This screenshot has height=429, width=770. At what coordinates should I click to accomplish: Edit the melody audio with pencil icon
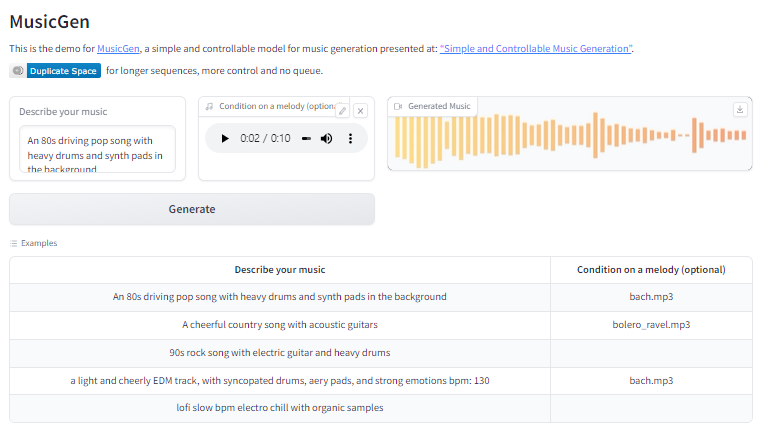[343, 111]
